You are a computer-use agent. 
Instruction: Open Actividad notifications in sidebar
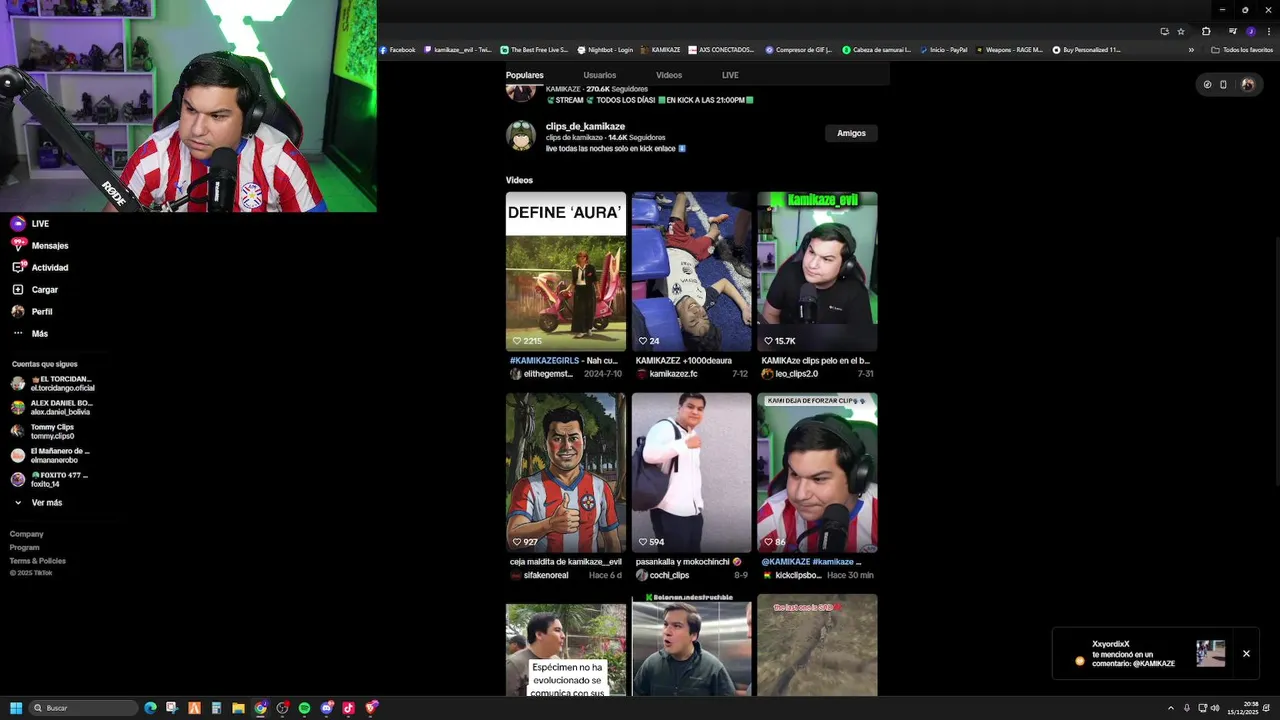[40, 268]
